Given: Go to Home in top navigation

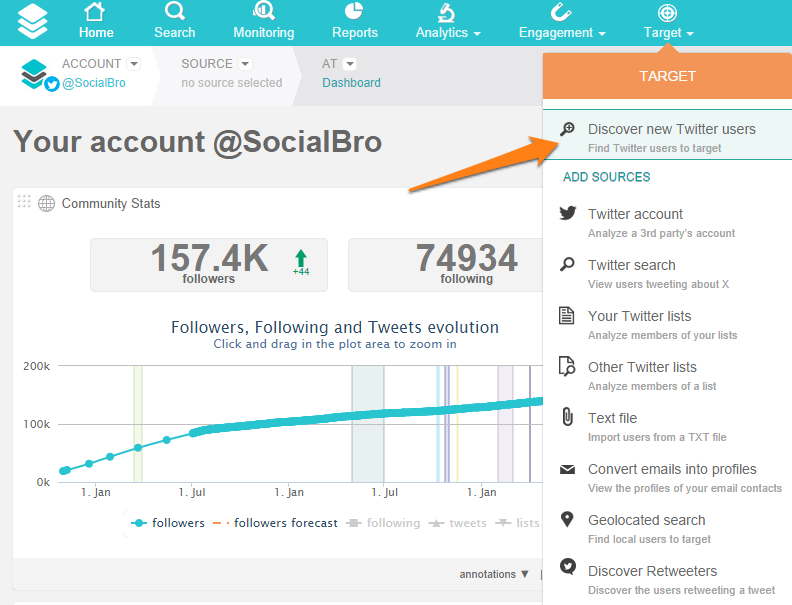Looking at the screenshot, I should 95,21.
